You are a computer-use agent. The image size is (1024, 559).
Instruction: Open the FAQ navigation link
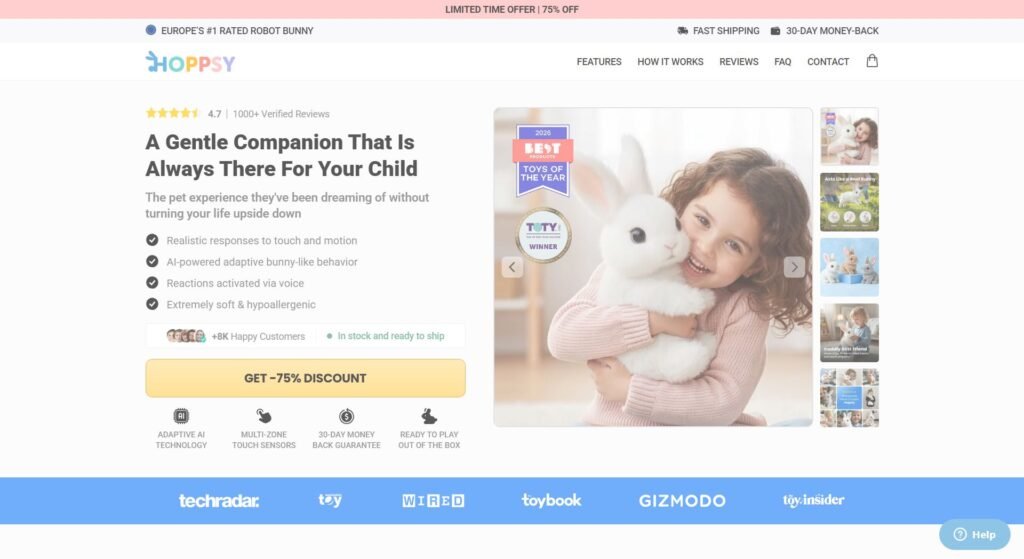(782, 61)
